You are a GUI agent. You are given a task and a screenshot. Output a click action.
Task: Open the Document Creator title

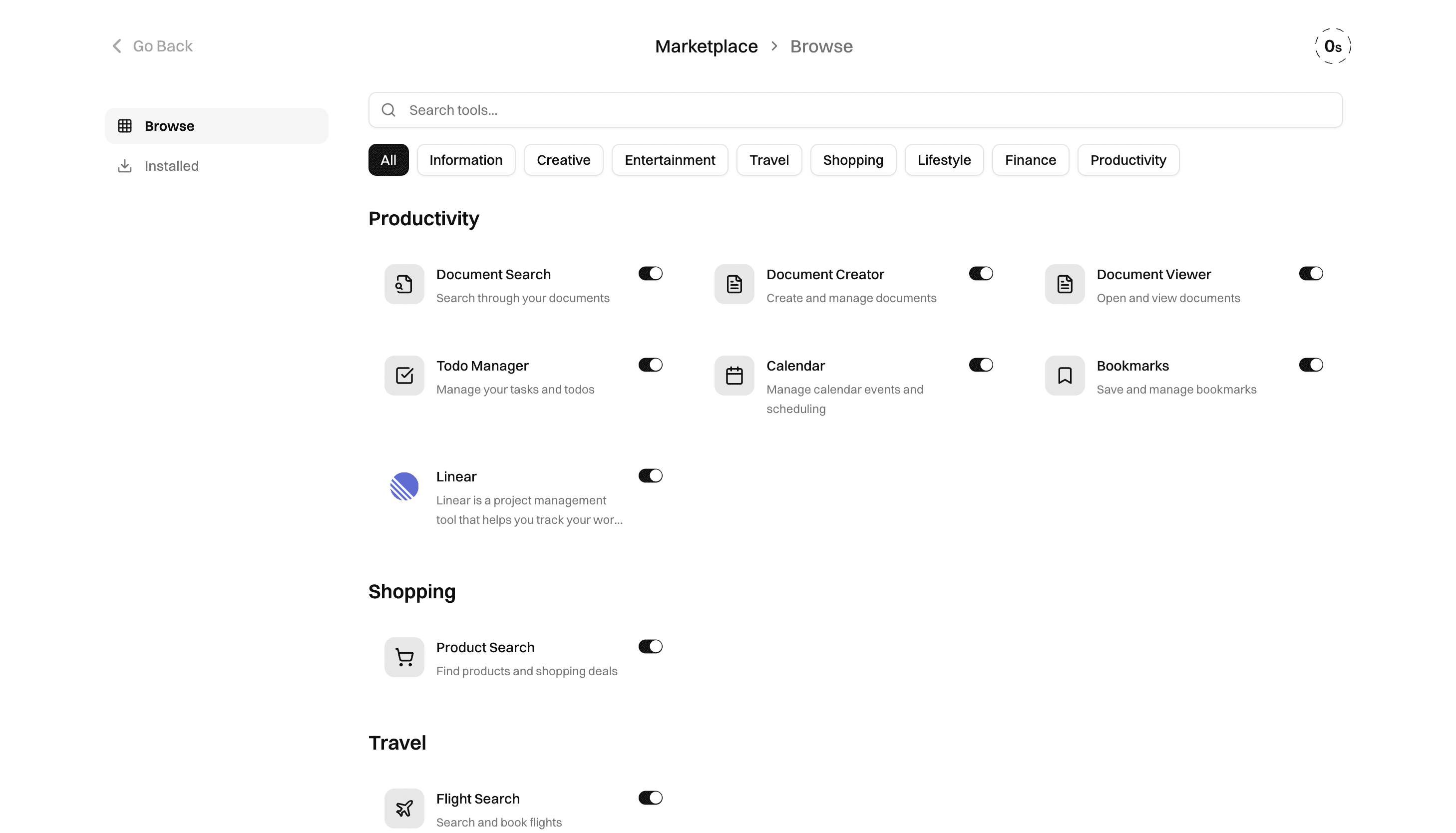(x=825, y=275)
